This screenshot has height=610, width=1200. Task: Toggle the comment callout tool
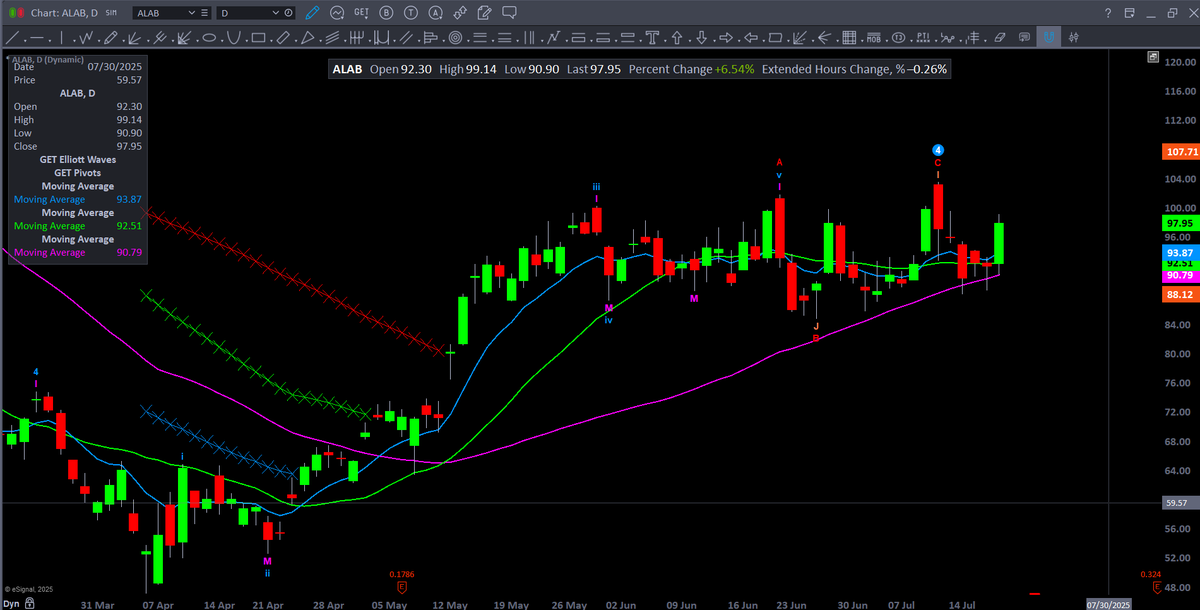[1024, 37]
